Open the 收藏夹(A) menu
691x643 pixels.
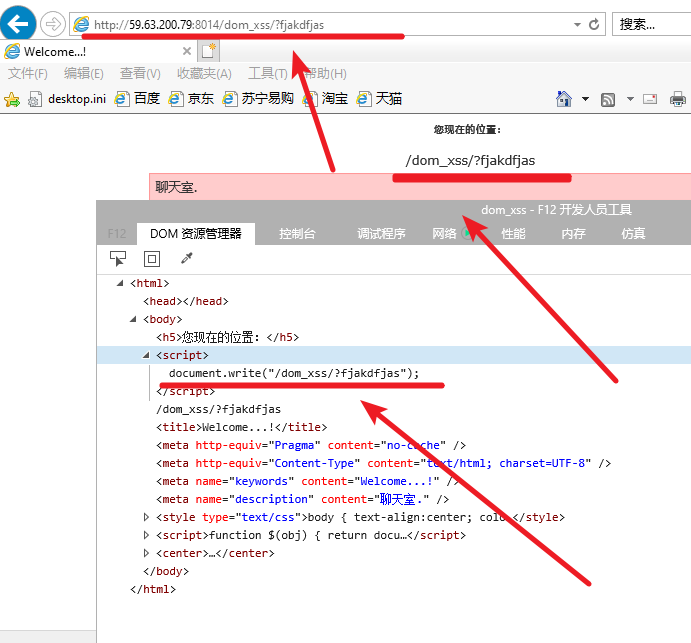204,73
